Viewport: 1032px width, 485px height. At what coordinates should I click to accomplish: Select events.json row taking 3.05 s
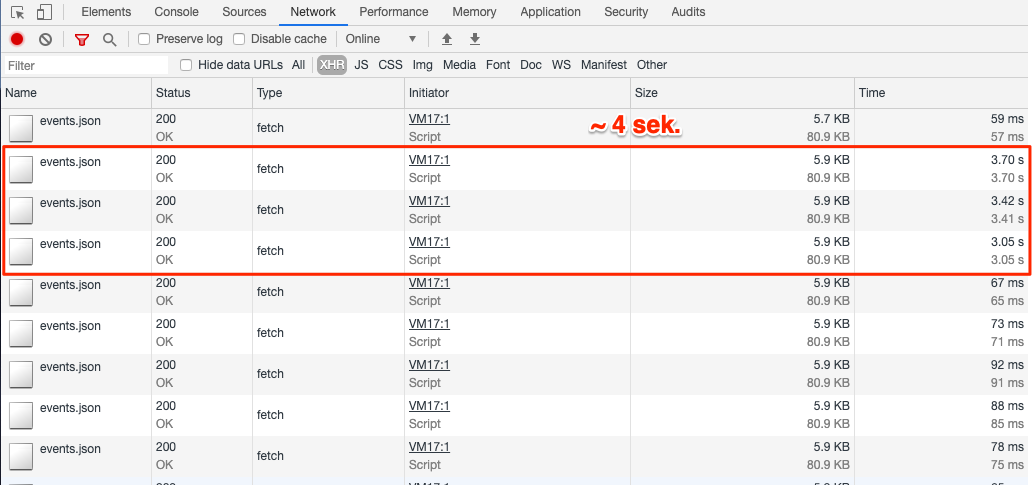pos(516,251)
